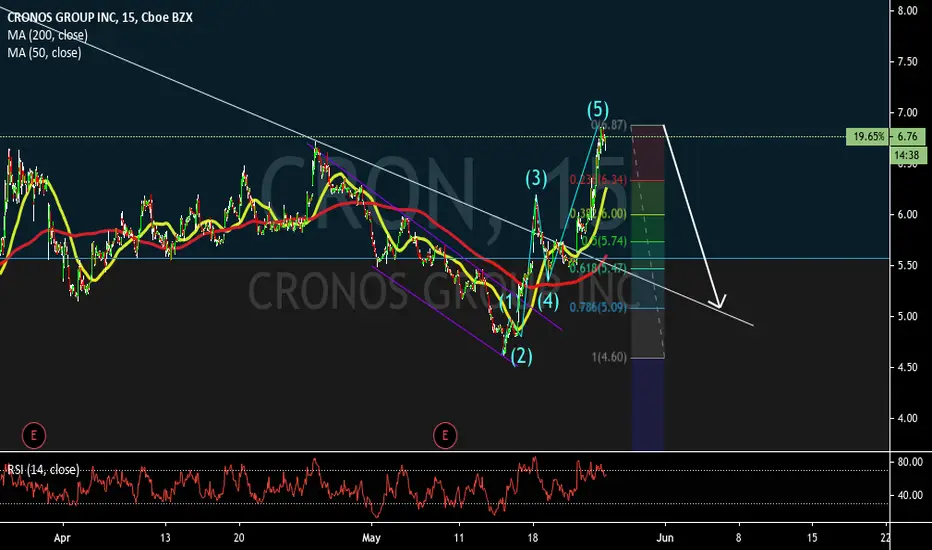Click the RSI axis value 40.00
Viewport: 932px width, 550px height.
click(x=910, y=495)
